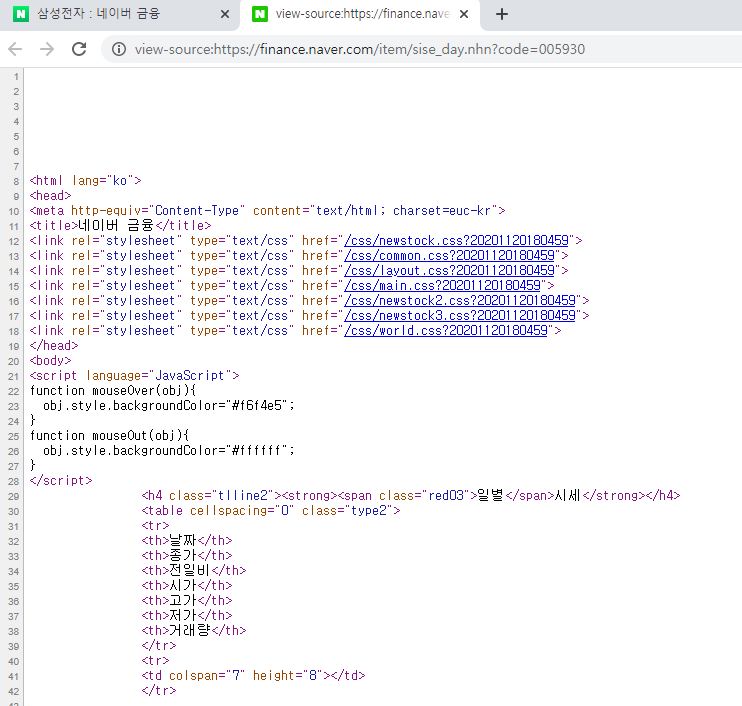742x706 pixels.
Task: Click the h4 class="tlline2" line
Action: pyautogui.click(x=411, y=496)
